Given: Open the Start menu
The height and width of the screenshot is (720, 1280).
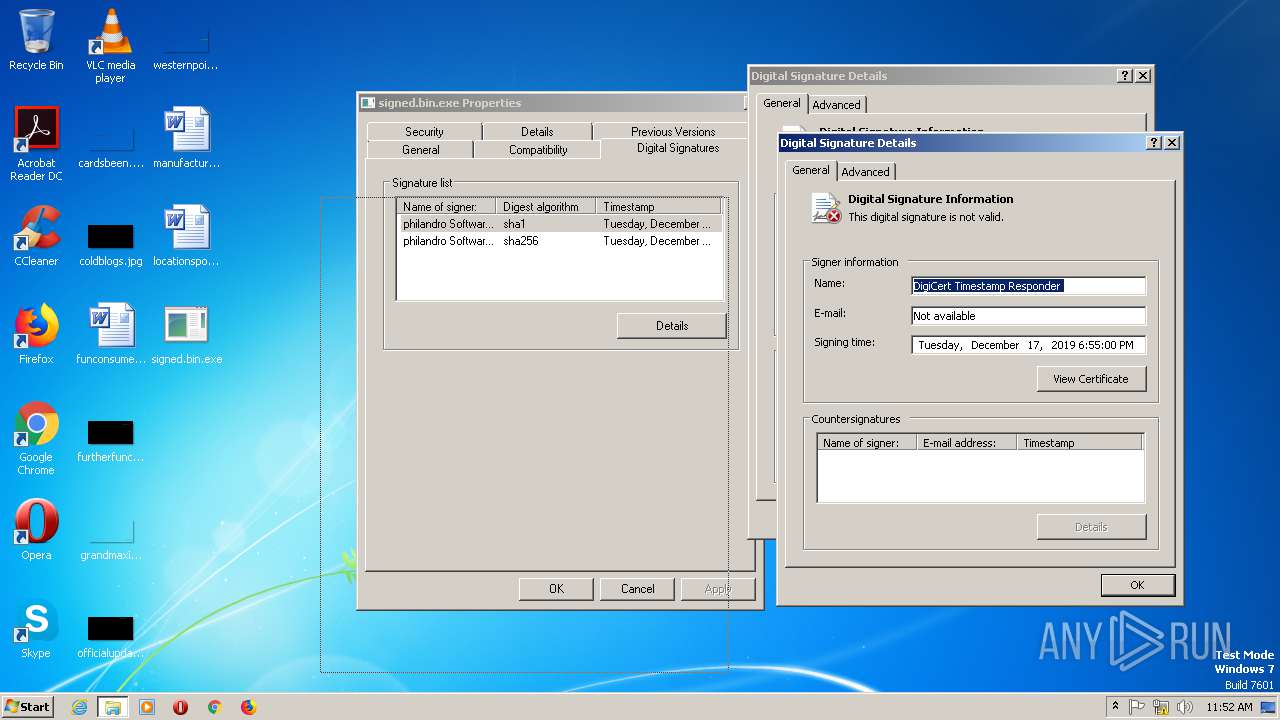Looking at the screenshot, I should 28,707.
